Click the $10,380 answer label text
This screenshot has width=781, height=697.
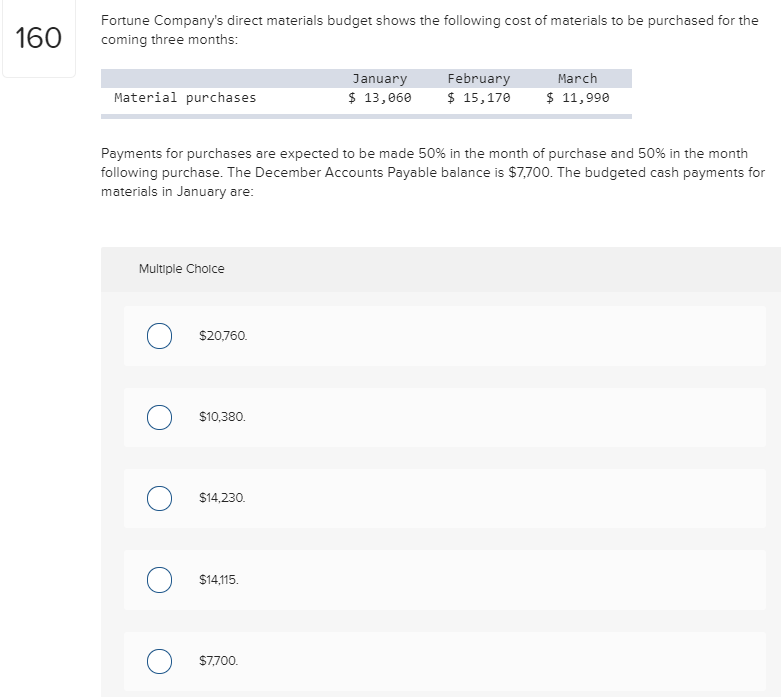click(x=222, y=417)
